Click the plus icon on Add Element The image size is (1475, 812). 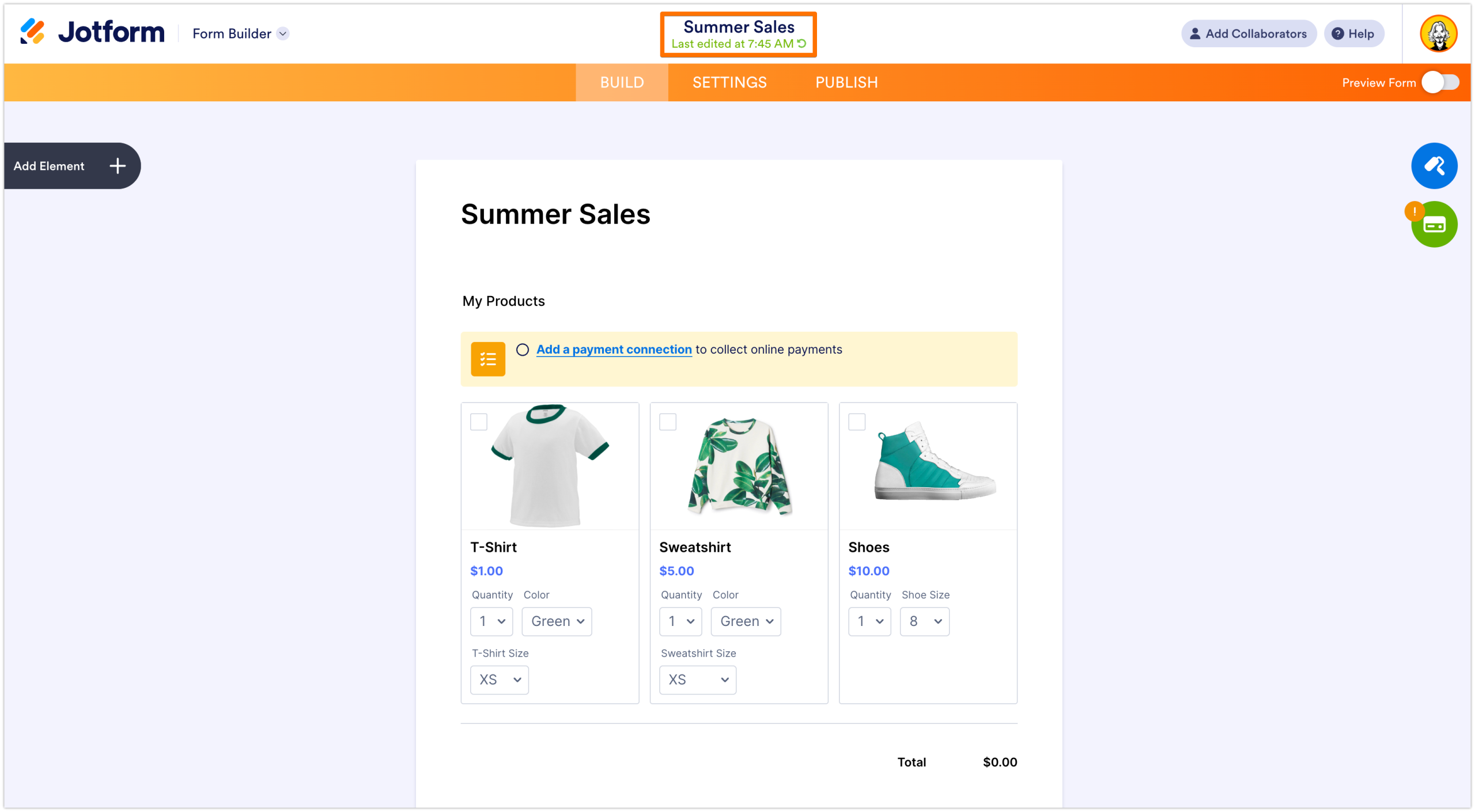(118, 166)
